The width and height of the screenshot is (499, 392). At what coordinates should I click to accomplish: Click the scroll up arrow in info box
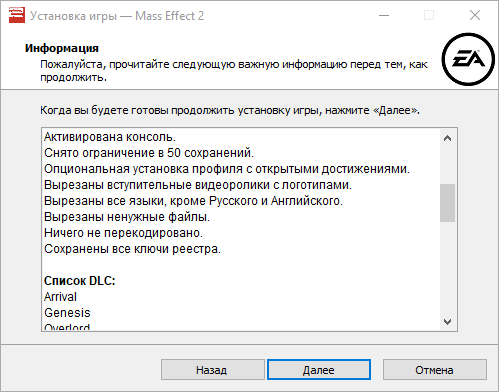tap(447, 138)
